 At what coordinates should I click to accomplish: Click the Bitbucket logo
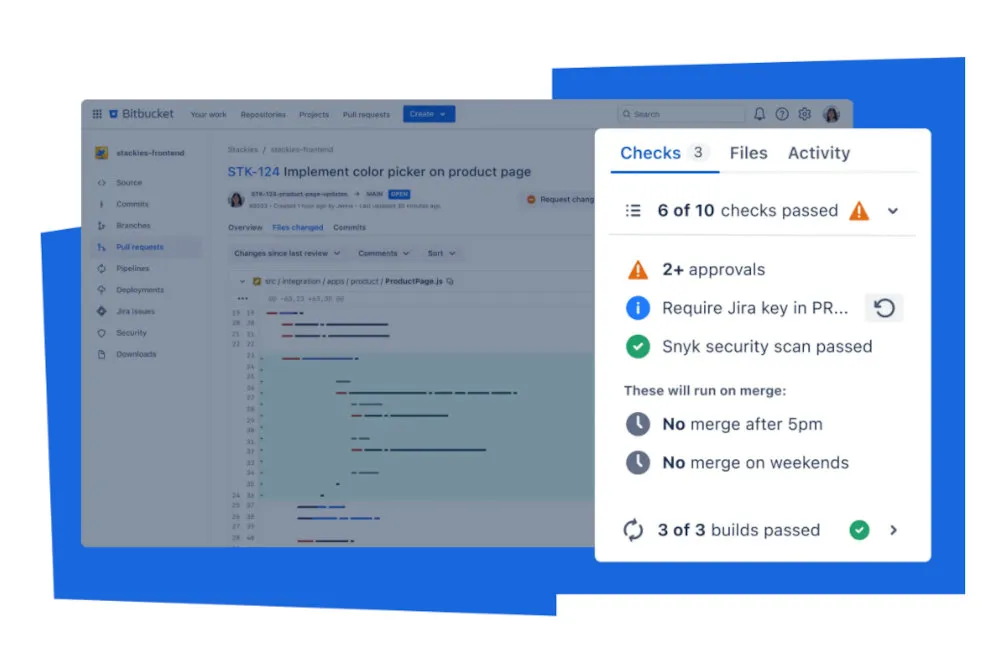pos(142,114)
